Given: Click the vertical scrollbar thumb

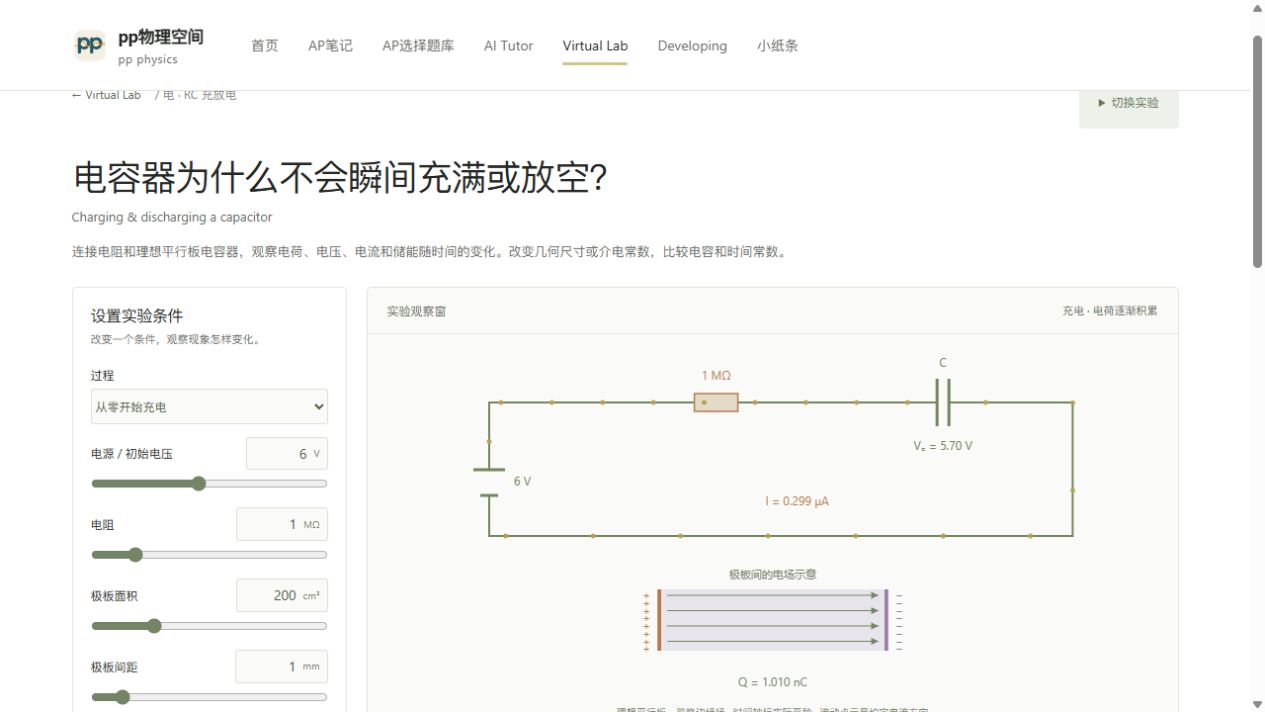Looking at the screenshot, I should (x=1258, y=150).
